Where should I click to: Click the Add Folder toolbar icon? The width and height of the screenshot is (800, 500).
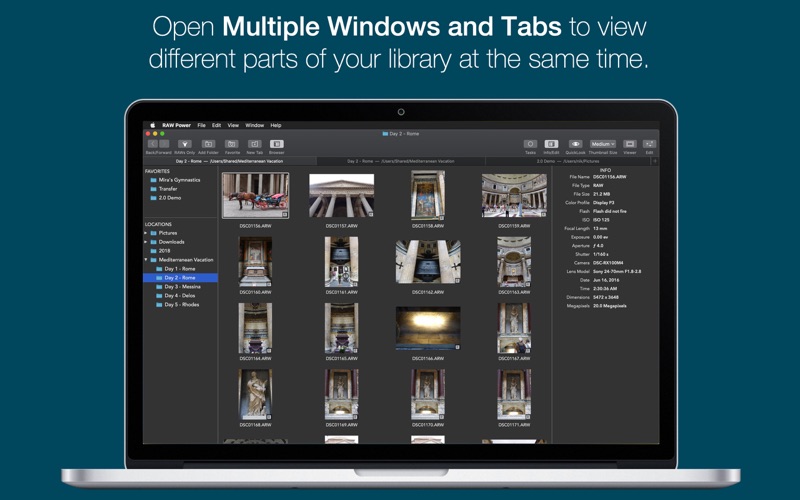pyautogui.click(x=209, y=144)
